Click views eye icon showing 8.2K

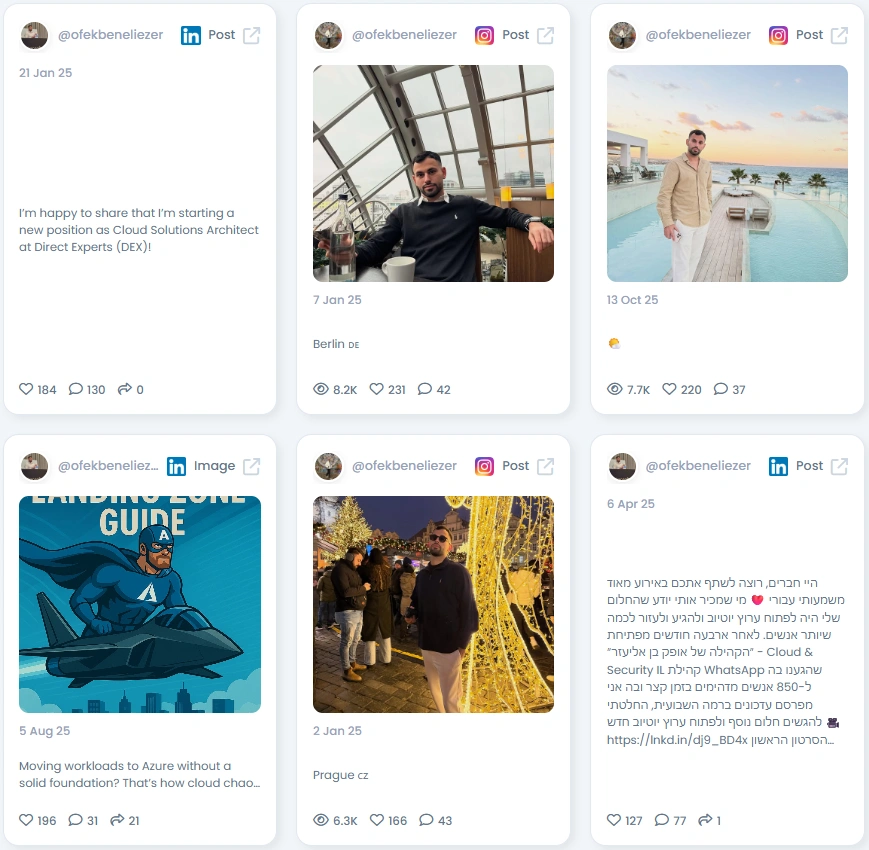point(321,389)
